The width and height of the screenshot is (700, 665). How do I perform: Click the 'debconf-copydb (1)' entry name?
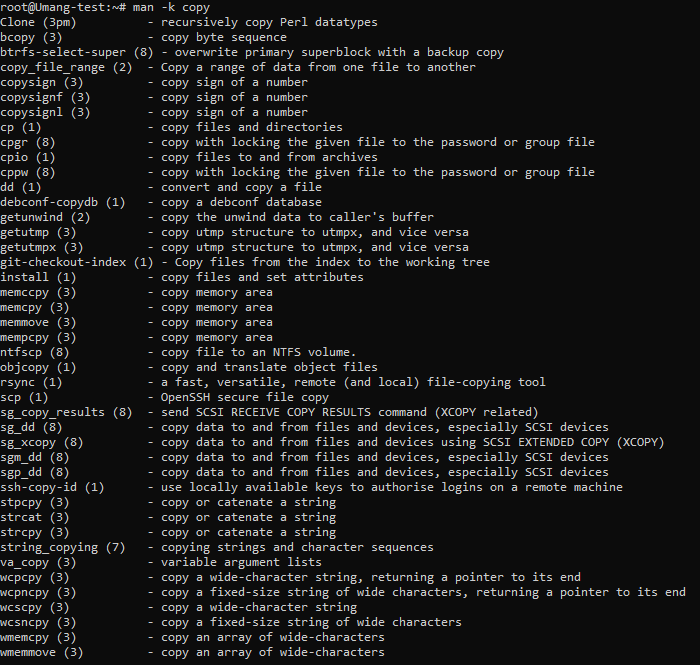coord(62,202)
